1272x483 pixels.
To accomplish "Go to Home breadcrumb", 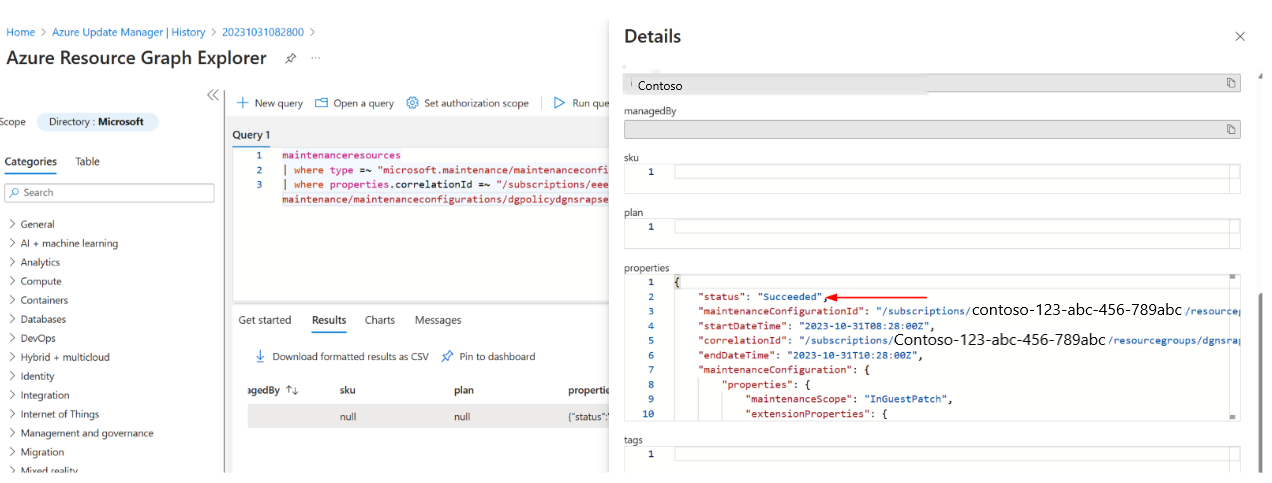I will click(x=20, y=32).
